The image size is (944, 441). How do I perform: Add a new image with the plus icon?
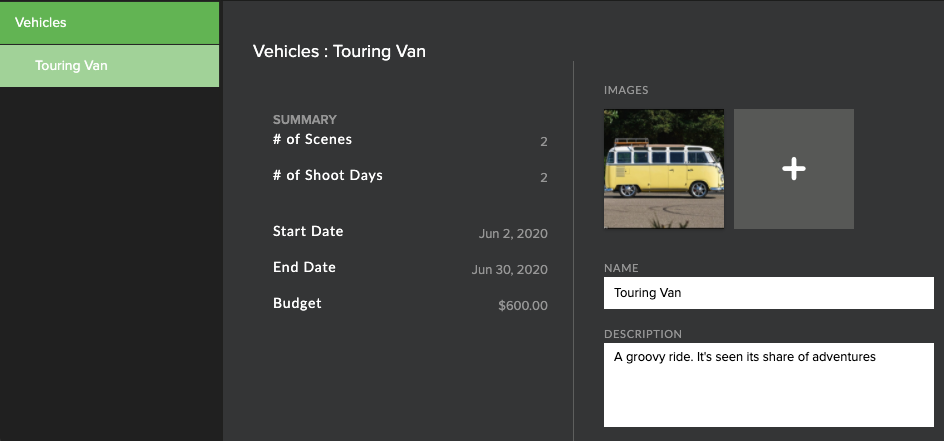[x=793, y=168]
